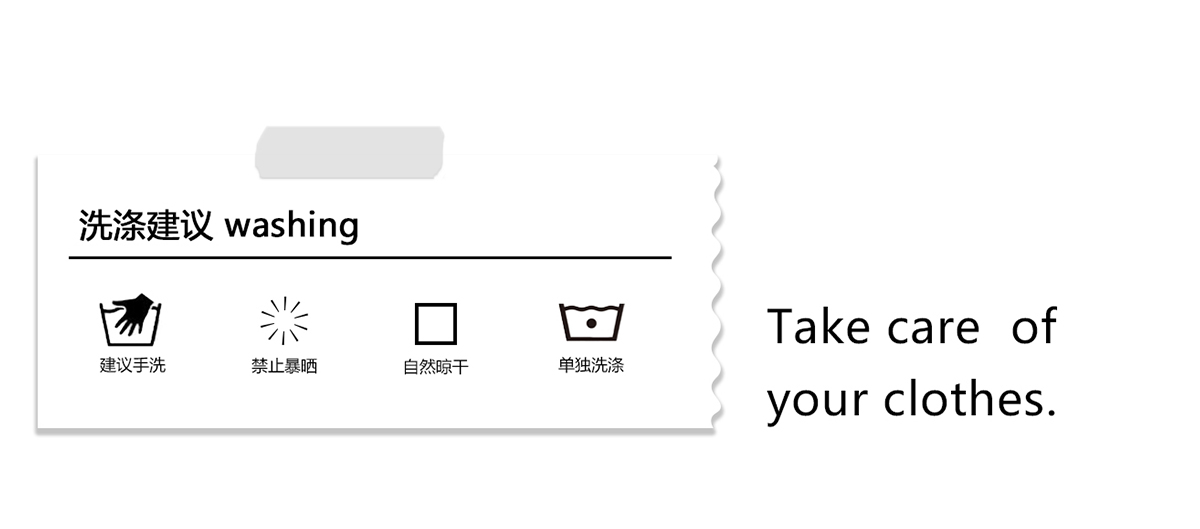The height and width of the screenshot is (529, 1200).
Task: Click the hand inside the wash tub
Action: 131,314
